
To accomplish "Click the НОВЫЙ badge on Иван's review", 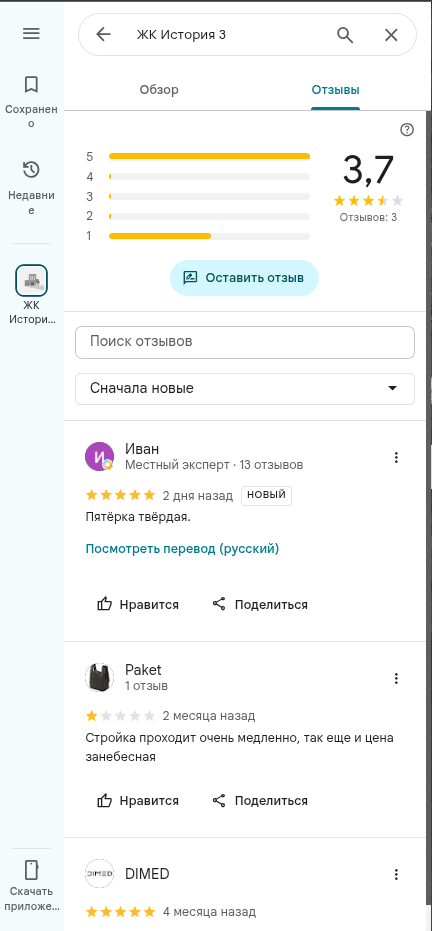I will click(266, 495).
